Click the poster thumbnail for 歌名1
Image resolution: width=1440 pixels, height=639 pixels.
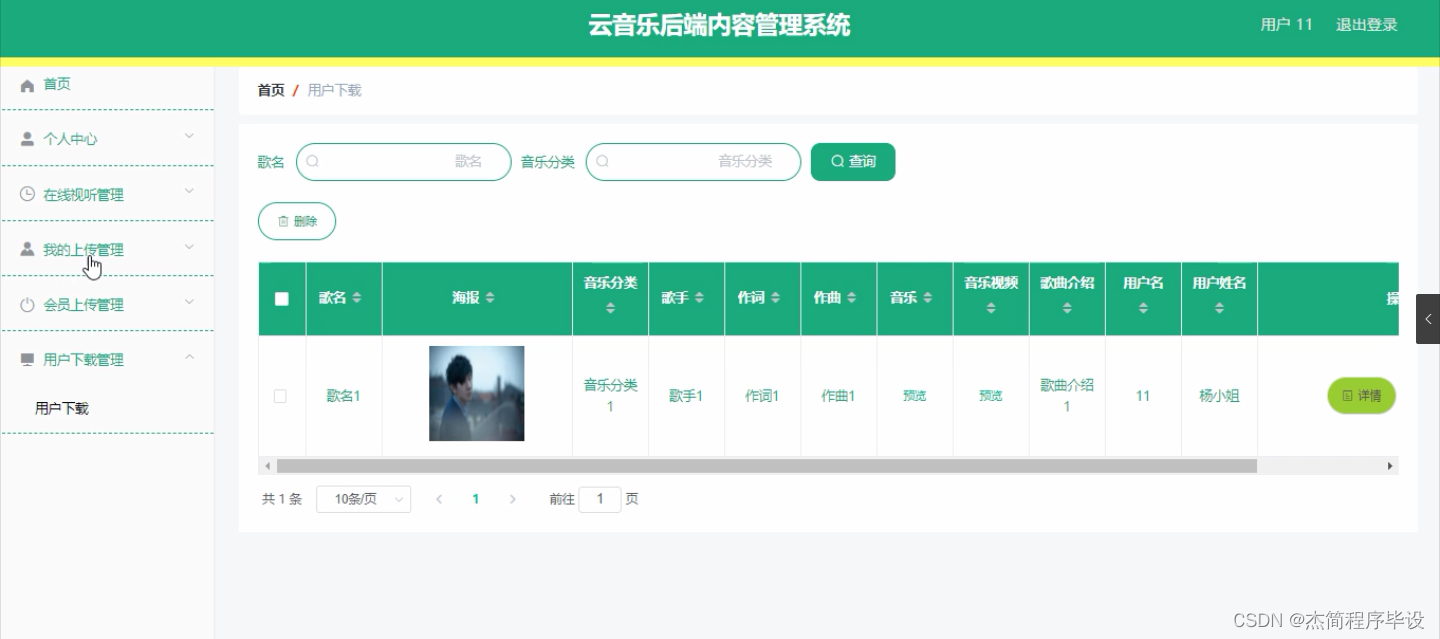pyautogui.click(x=476, y=392)
